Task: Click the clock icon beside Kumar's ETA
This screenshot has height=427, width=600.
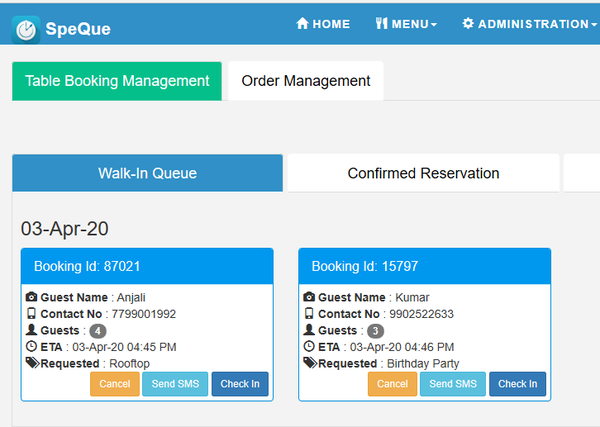Action: [309, 347]
